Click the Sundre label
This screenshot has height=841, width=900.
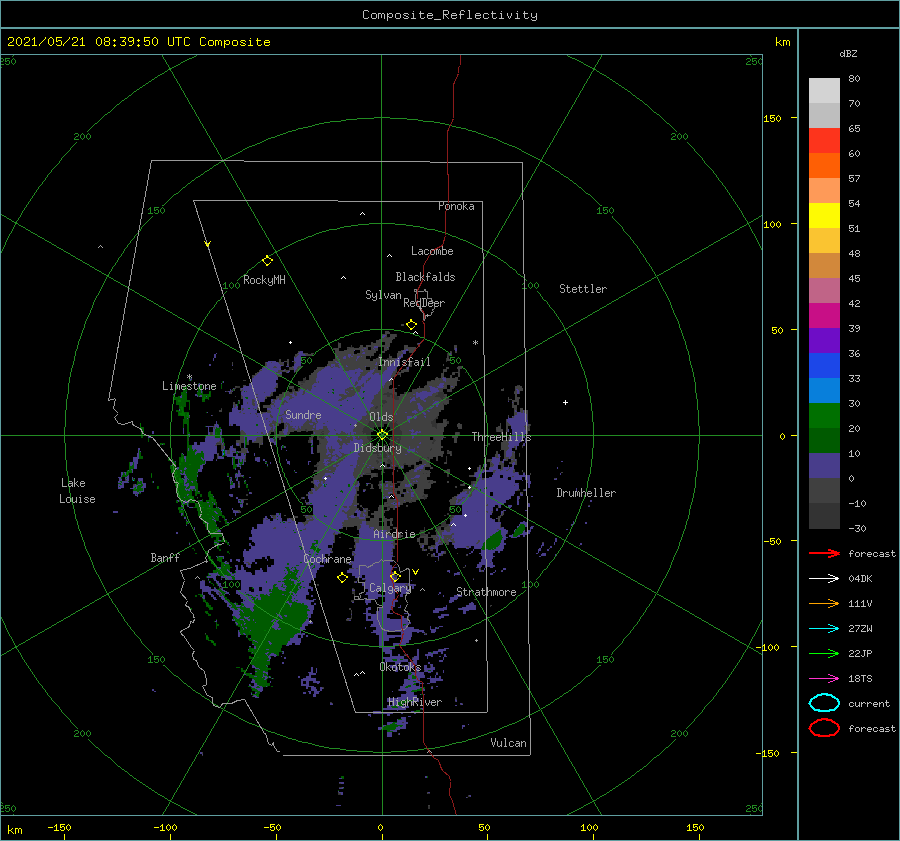pos(303,414)
